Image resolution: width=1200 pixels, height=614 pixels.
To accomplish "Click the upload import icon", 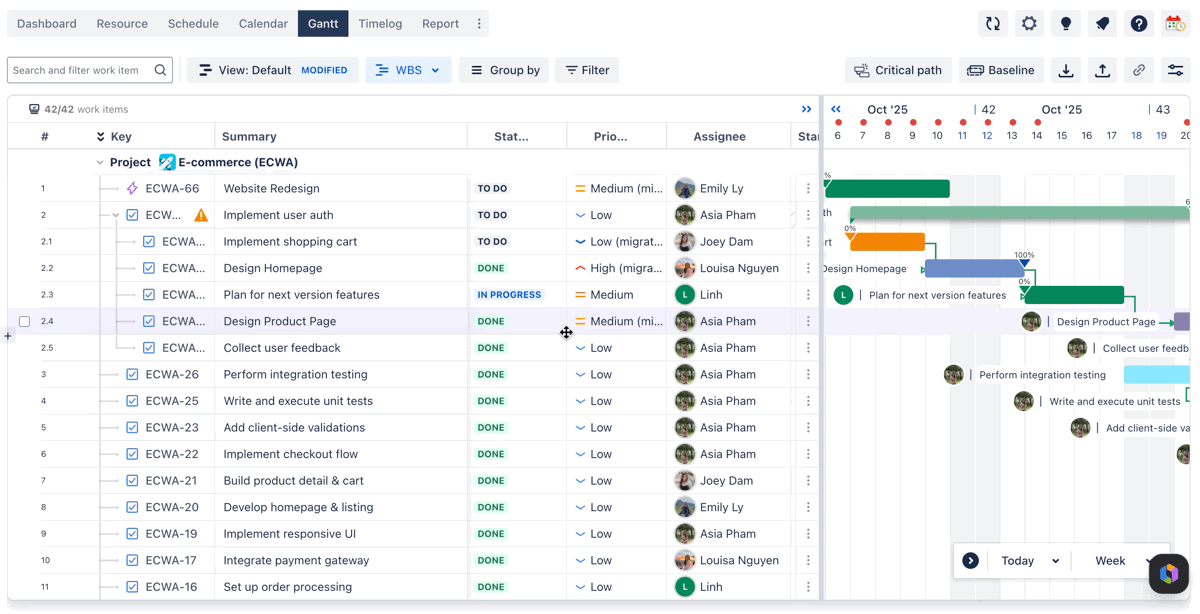I will [x=1102, y=70].
